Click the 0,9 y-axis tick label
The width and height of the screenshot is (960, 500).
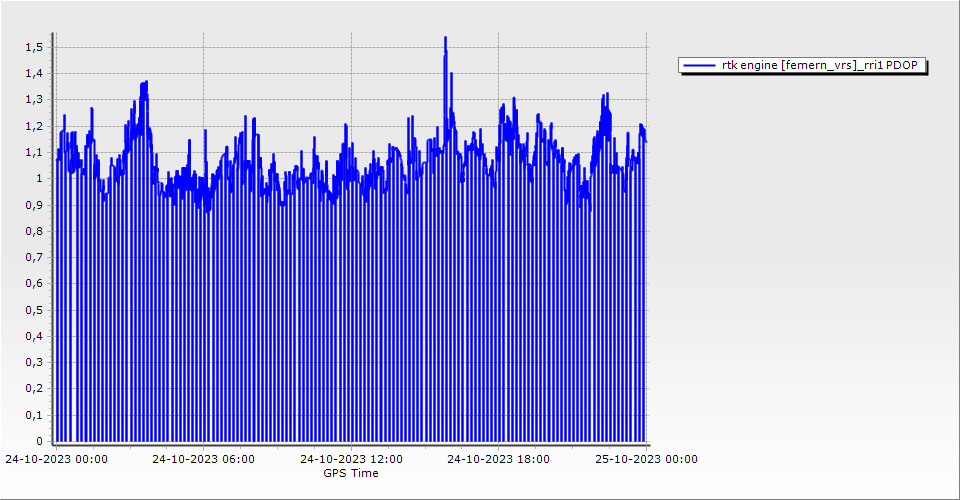[34, 205]
